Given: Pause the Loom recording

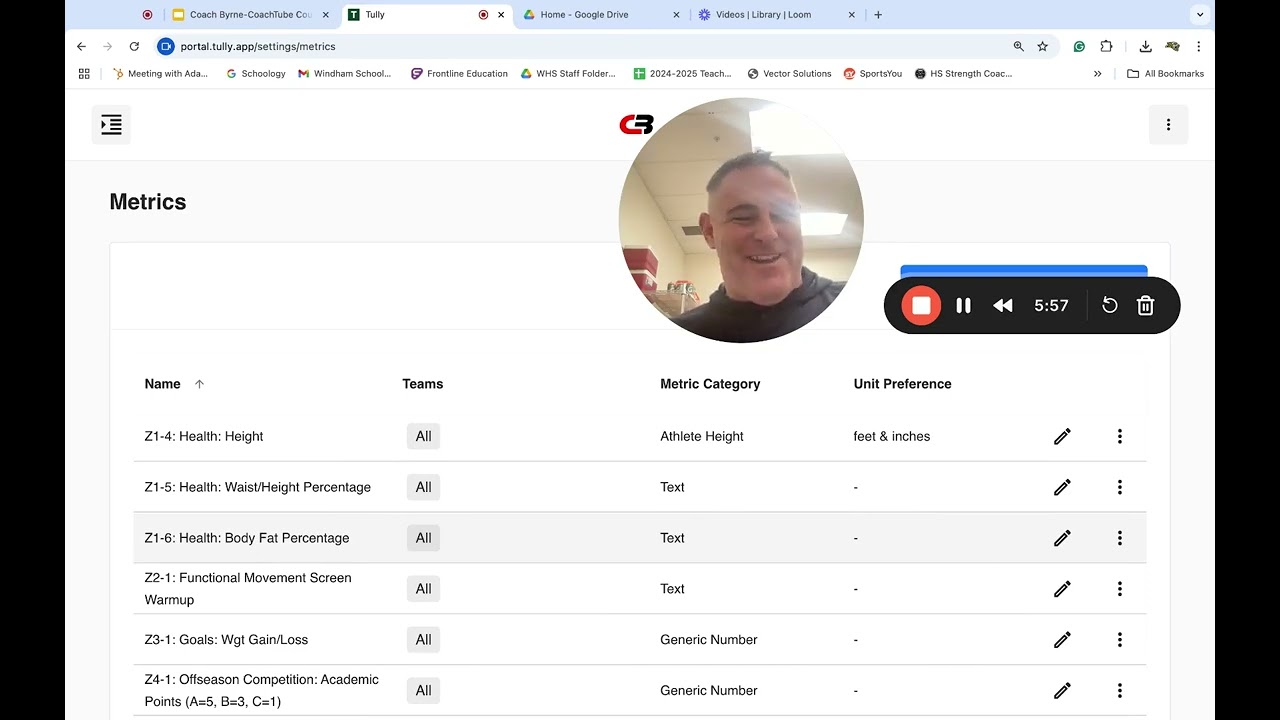Looking at the screenshot, I should tap(963, 306).
